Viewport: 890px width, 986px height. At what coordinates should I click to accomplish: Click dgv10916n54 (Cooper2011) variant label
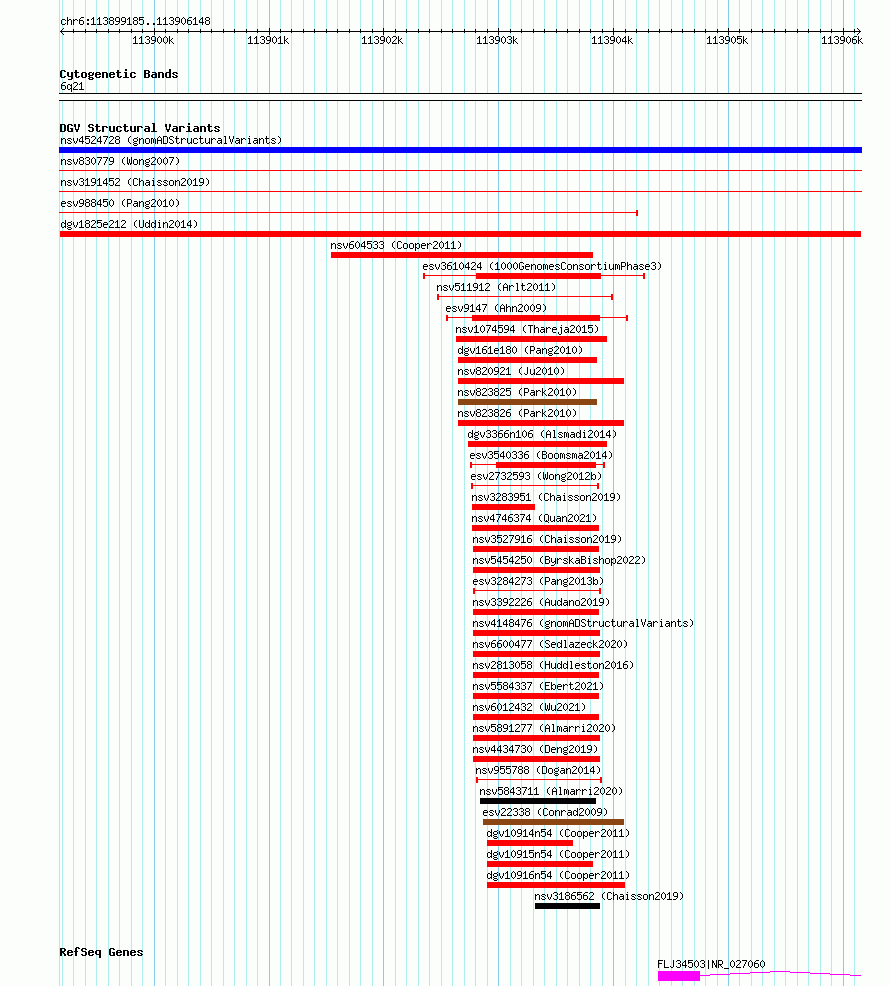559,875
